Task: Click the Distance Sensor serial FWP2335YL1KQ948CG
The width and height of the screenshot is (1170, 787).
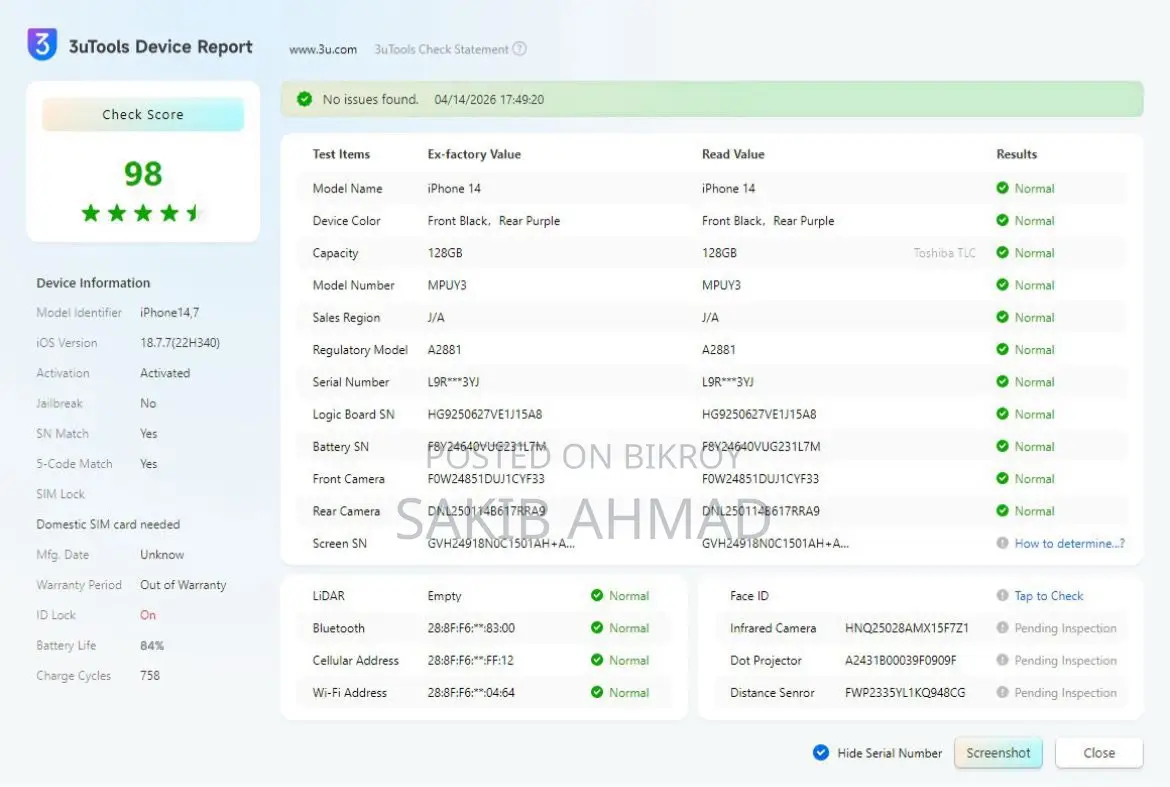Action: 904,692
